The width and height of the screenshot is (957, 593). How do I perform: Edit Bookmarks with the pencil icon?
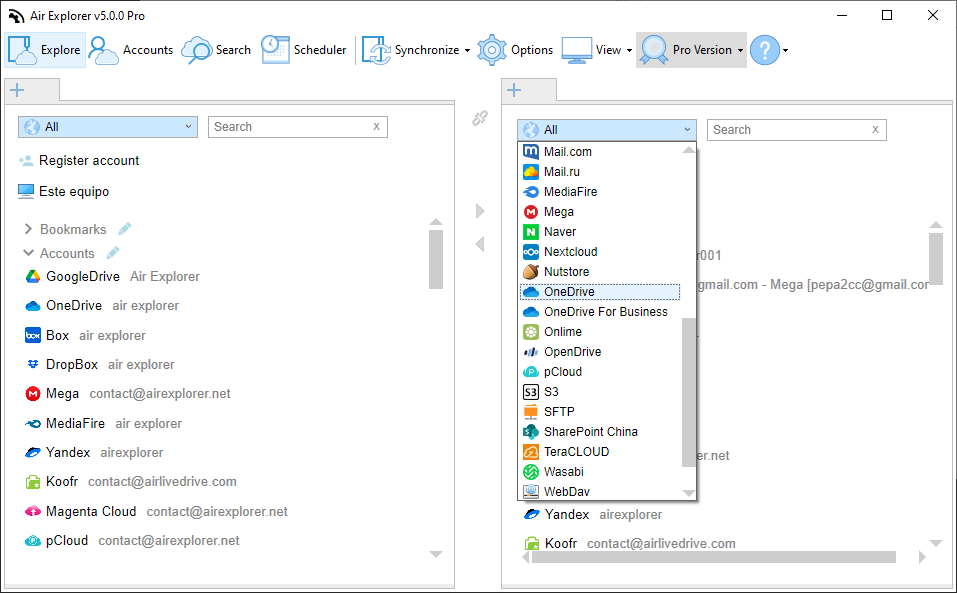tap(125, 229)
